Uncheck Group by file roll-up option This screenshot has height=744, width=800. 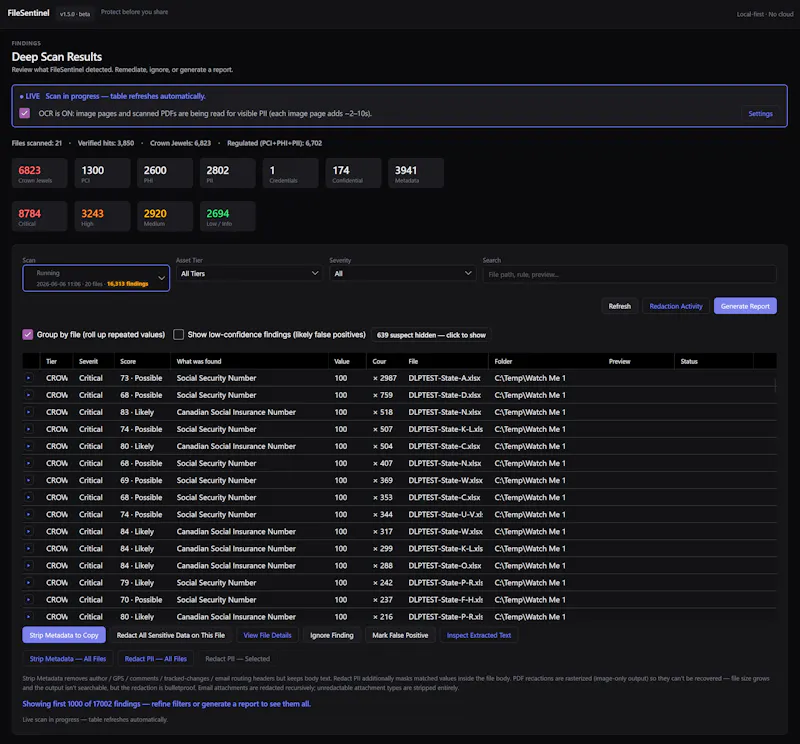pyautogui.click(x=28, y=335)
